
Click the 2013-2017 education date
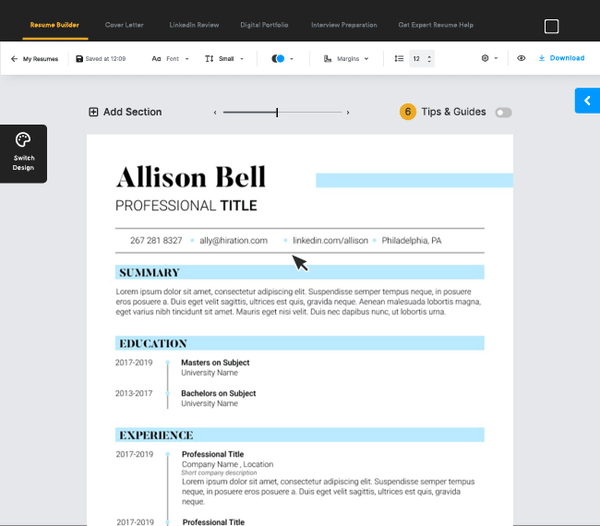click(134, 393)
